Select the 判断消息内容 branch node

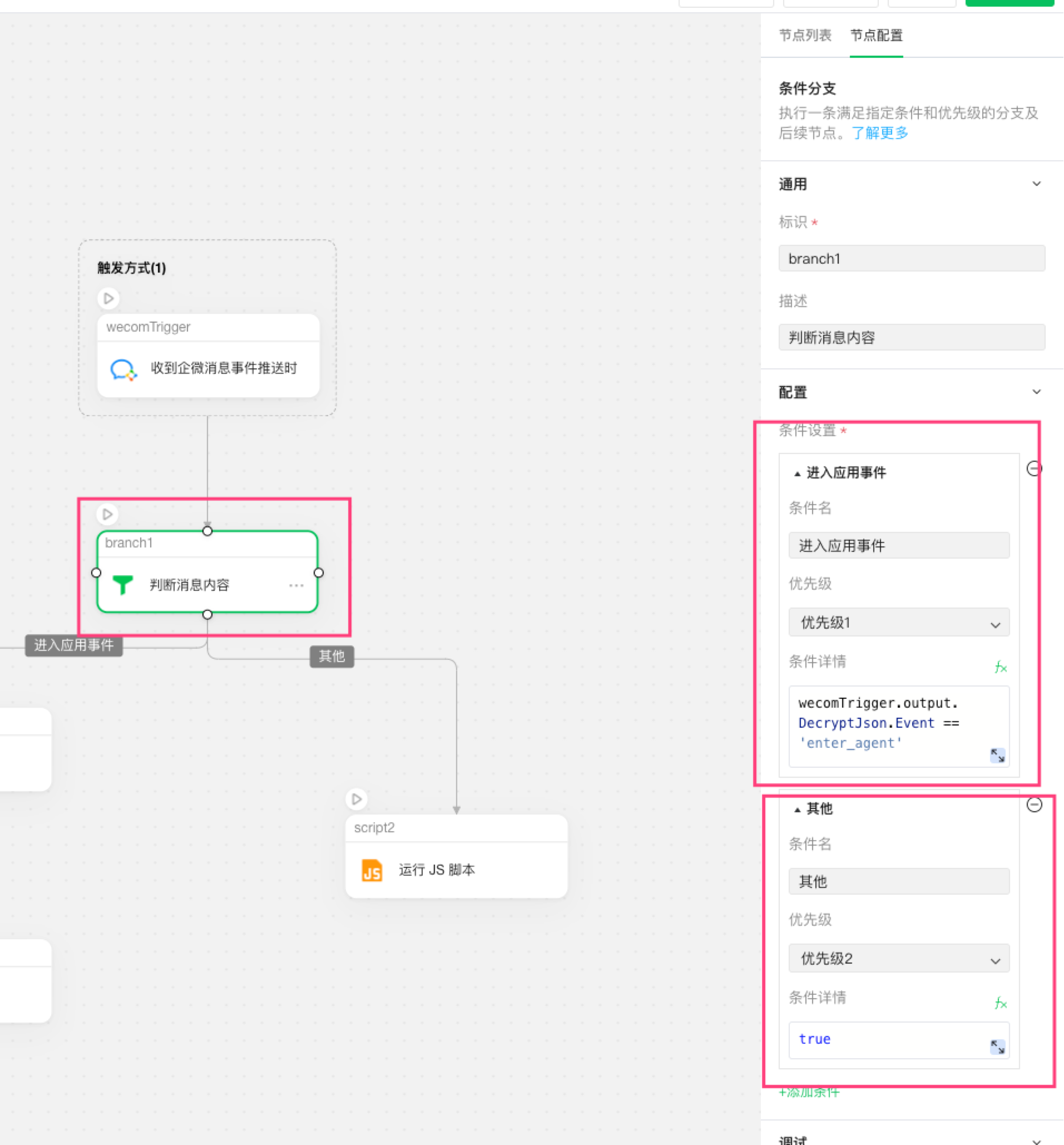(207, 572)
